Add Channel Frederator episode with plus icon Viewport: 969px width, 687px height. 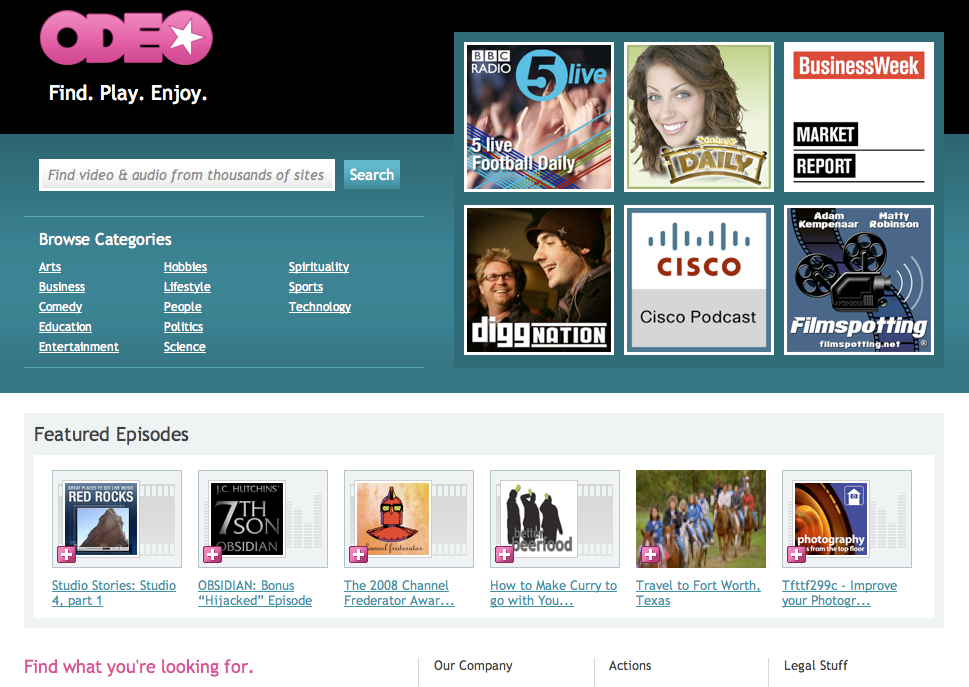358,554
